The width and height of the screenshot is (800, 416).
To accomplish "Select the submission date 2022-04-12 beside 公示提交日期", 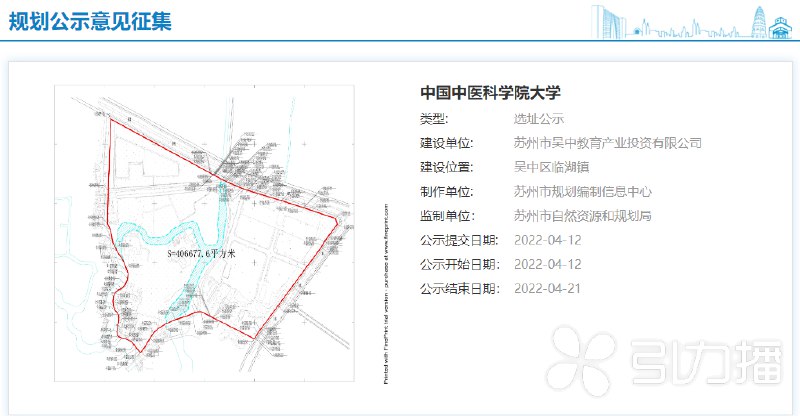I will [x=547, y=240].
